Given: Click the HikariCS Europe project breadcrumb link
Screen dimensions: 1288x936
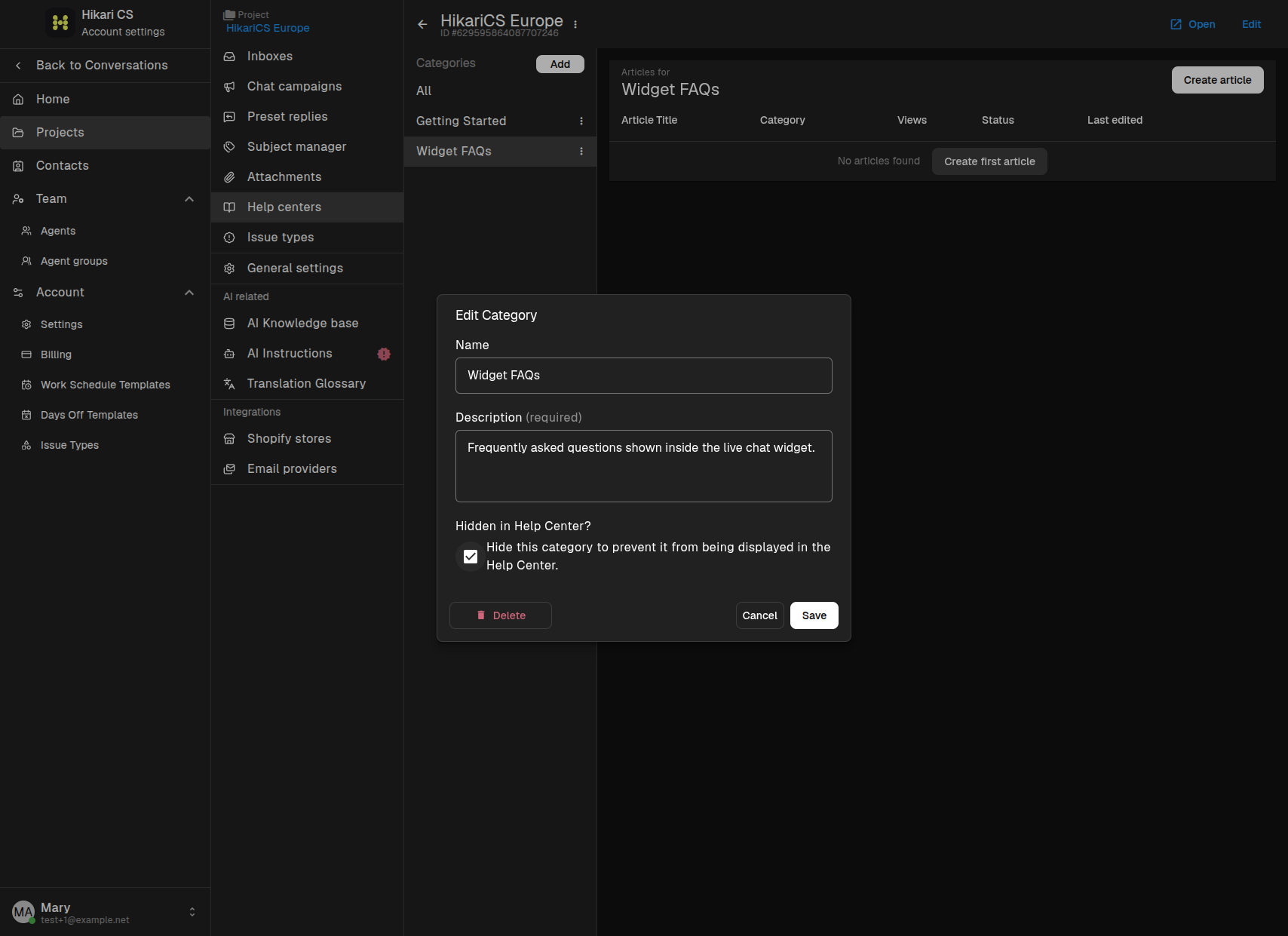Looking at the screenshot, I should (x=268, y=28).
